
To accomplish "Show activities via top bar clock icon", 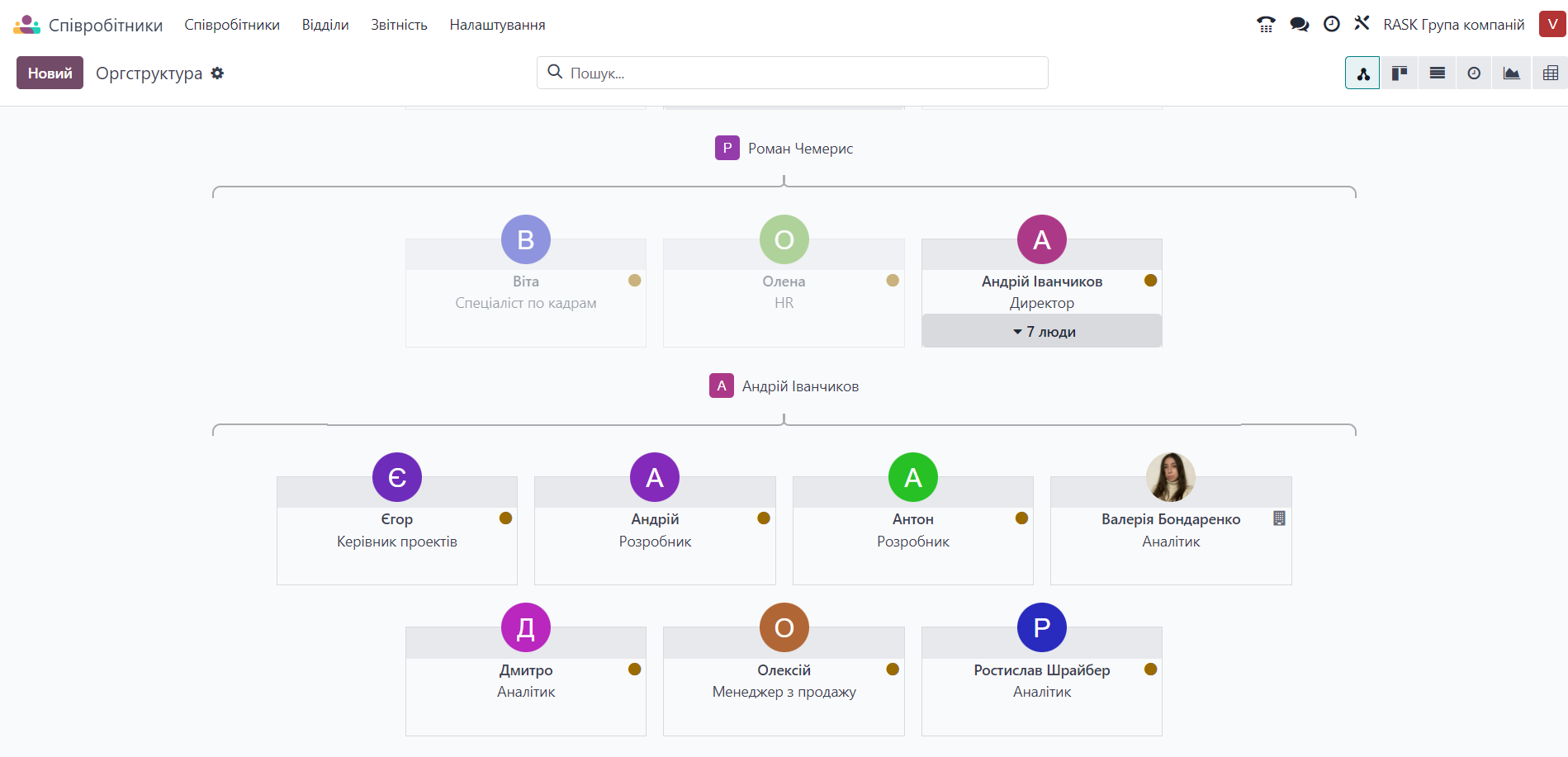I will [1331, 25].
